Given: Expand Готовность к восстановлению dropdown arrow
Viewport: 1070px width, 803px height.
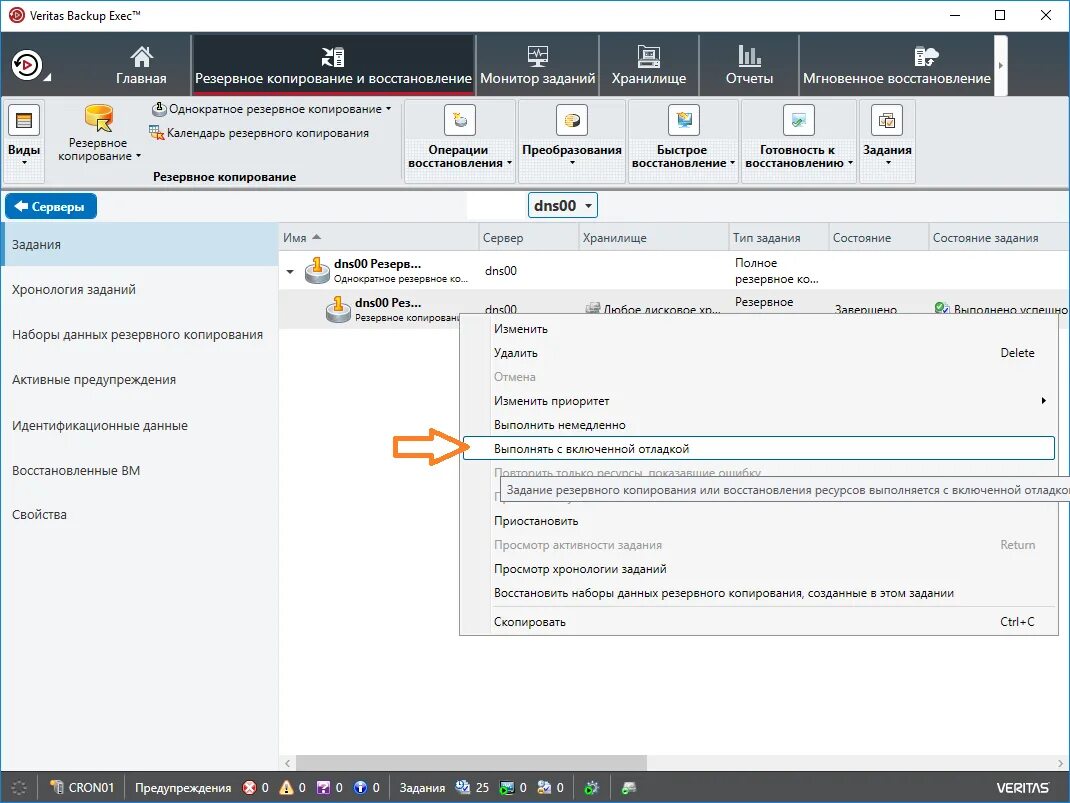Looking at the screenshot, I should click(x=850, y=163).
